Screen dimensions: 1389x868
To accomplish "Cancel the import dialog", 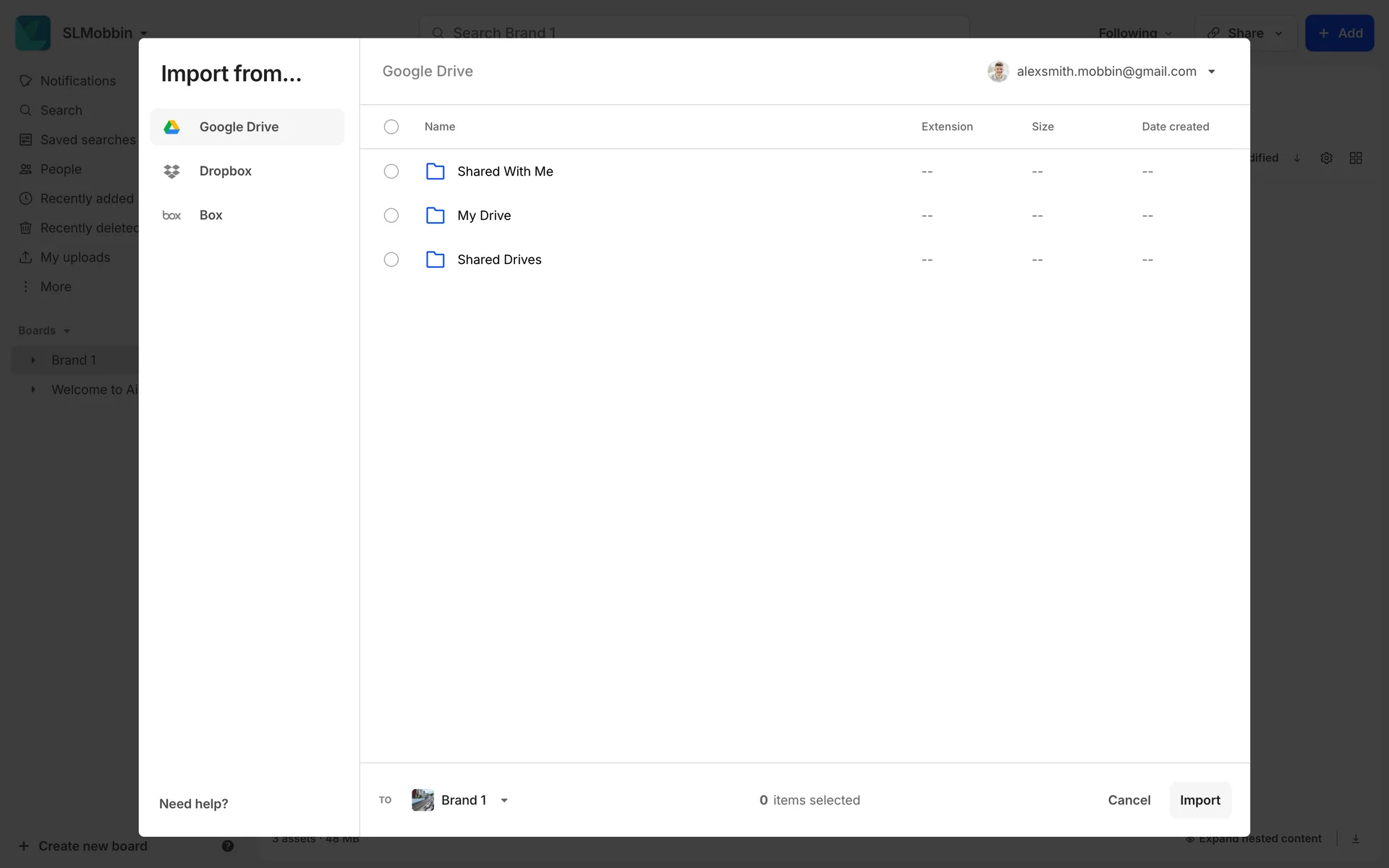I will pos(1129,800).
